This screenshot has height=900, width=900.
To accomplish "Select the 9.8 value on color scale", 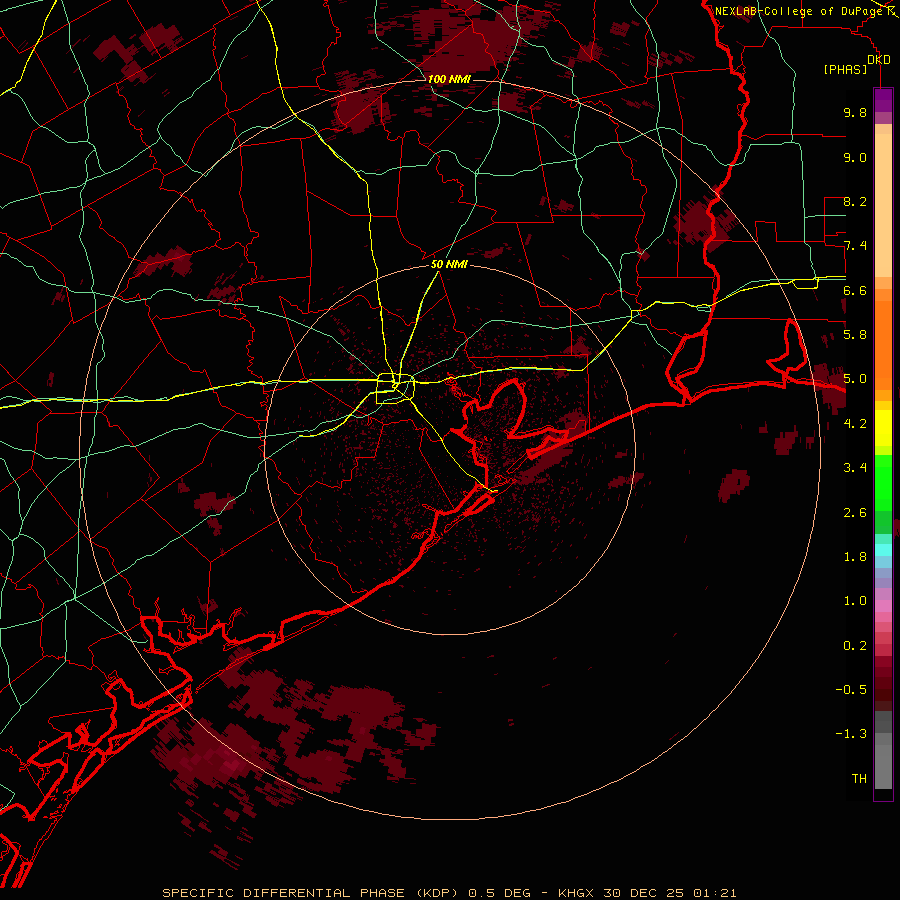I will [x=855, y=112].
